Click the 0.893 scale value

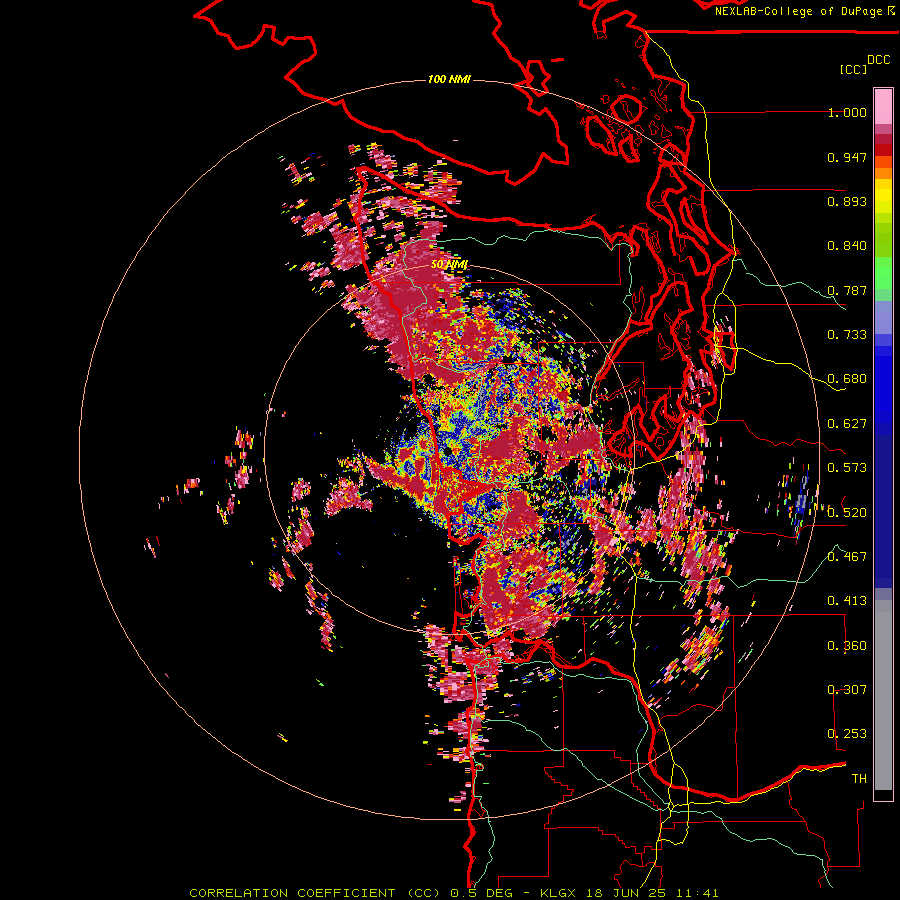pyautogui.click(x=847, y=201)
